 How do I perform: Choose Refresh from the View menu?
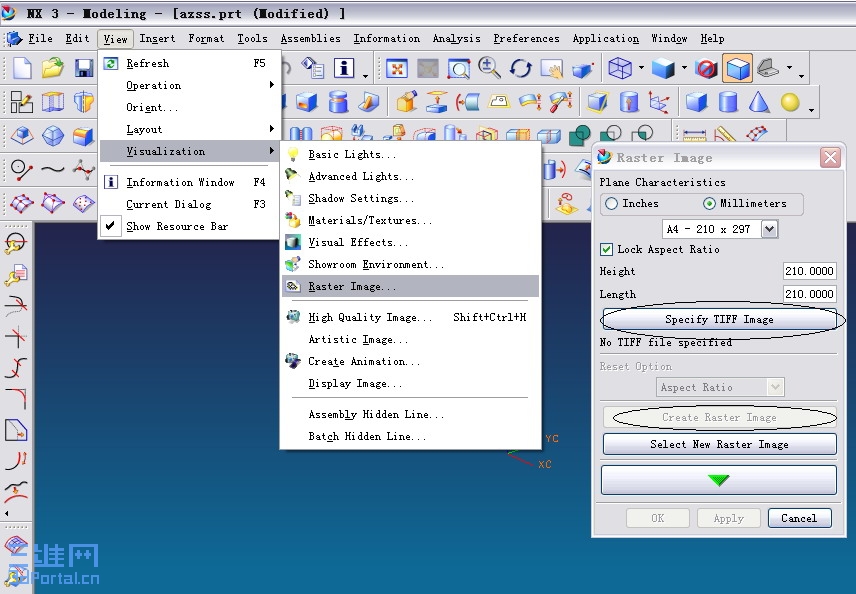189,63
